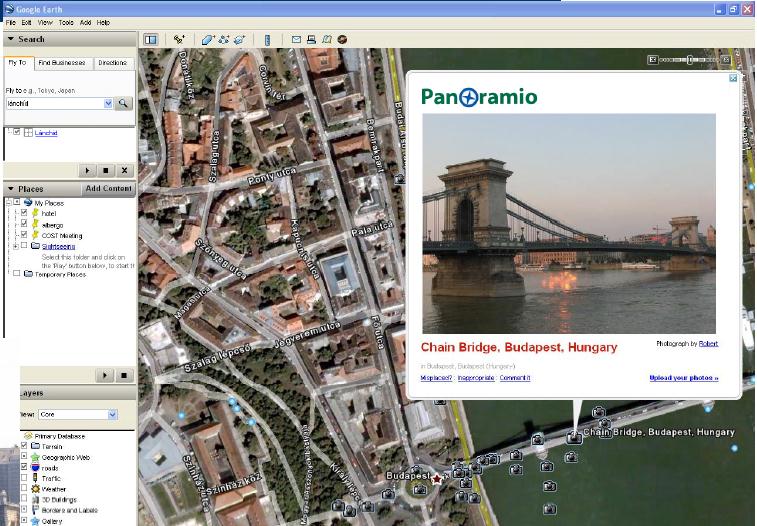Enable the Weather layer checkbox
The height and width of the screenshot is (526, 757).
click(x=24, y=488)
